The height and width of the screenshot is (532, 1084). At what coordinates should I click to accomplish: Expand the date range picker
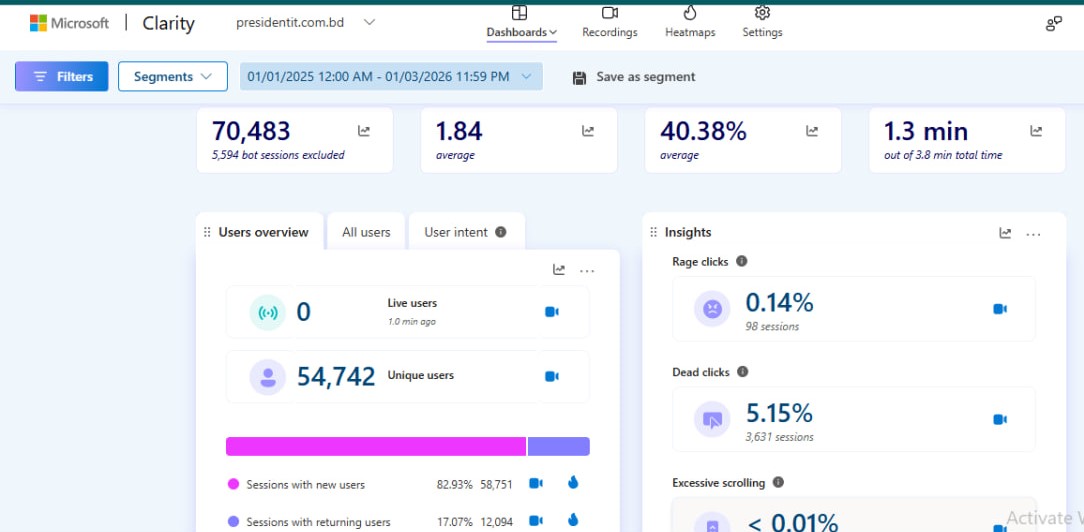[391, 77]
